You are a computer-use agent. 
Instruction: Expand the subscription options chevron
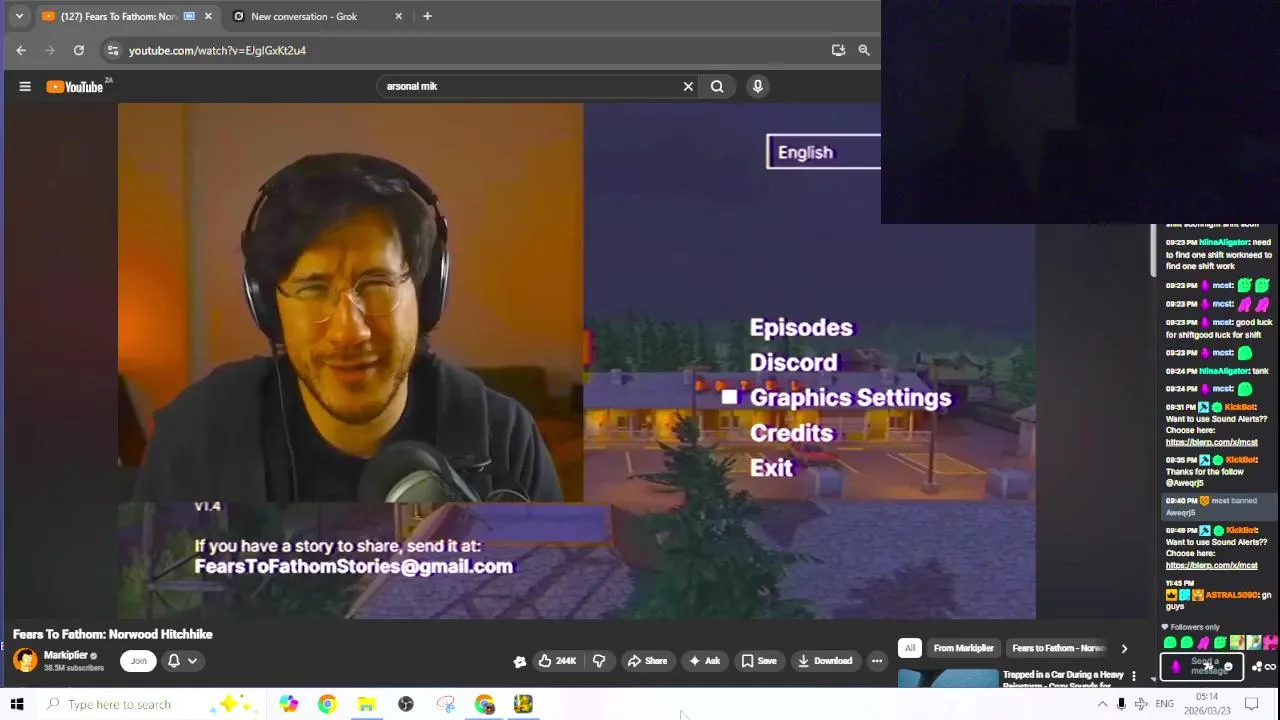coord(192,661)
